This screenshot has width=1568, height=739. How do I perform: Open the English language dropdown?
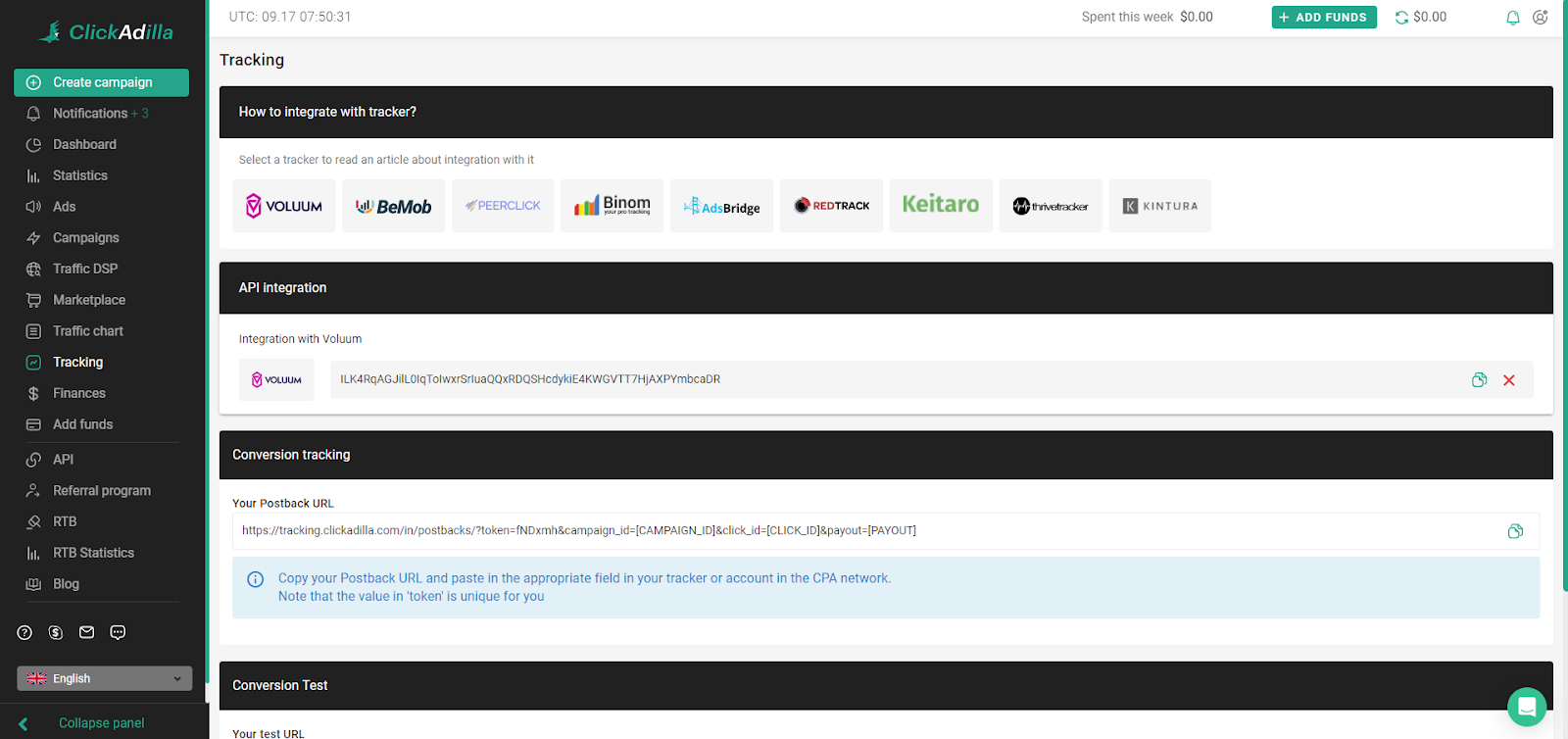(104, 678)
